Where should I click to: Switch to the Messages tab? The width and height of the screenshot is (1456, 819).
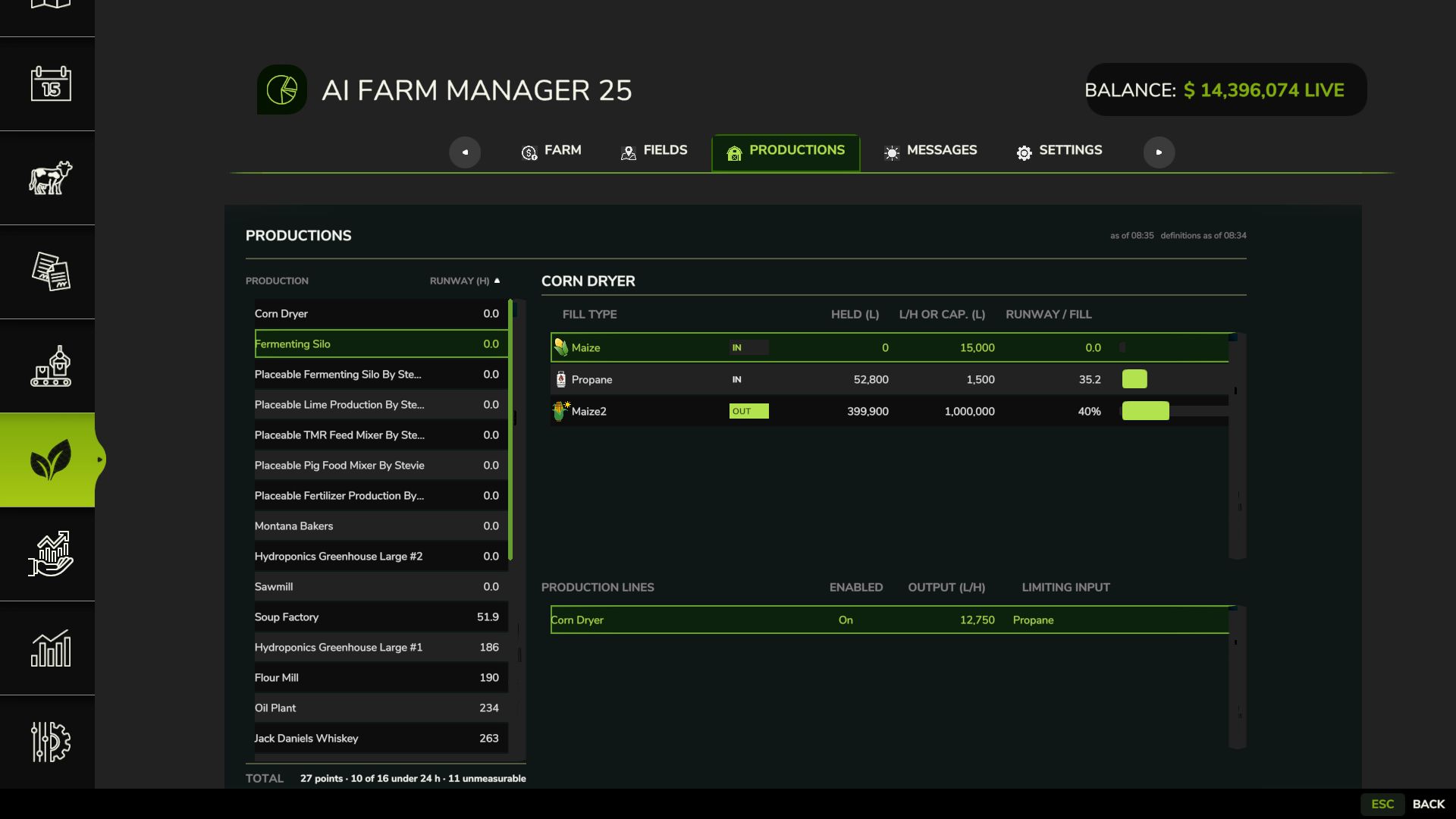pyautogui.click(x=930, y=151)
